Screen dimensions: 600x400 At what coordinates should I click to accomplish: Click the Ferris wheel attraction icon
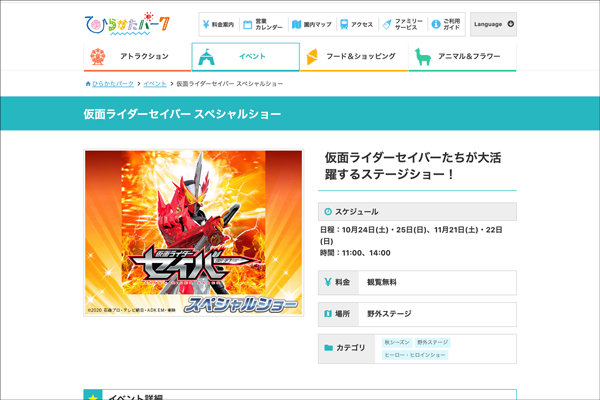97,57
